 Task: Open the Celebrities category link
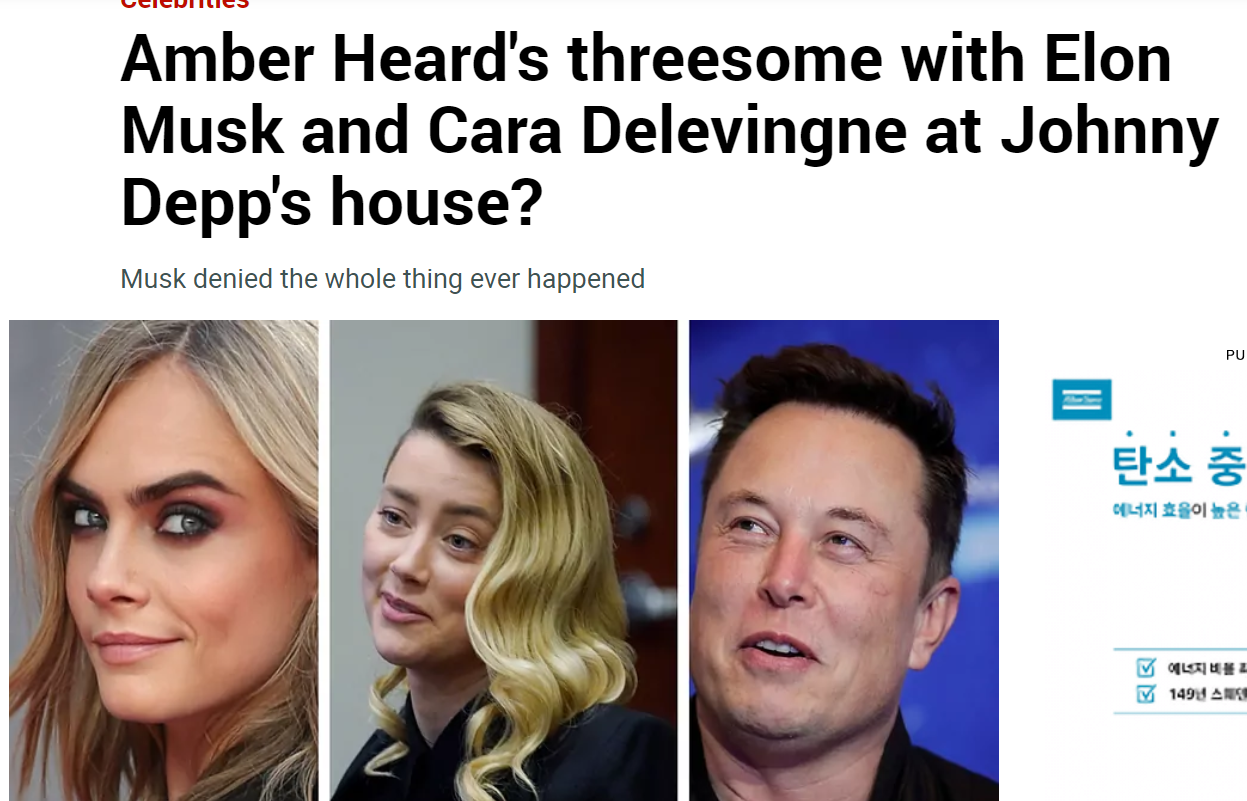pyautogui.click(x=184, y=4)
